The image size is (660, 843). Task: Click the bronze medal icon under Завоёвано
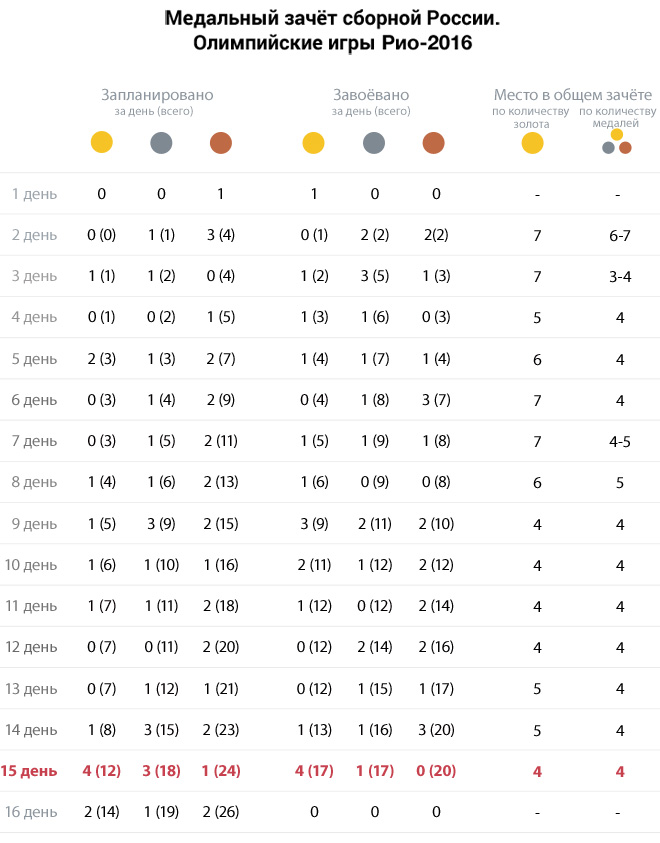point(433,143)
